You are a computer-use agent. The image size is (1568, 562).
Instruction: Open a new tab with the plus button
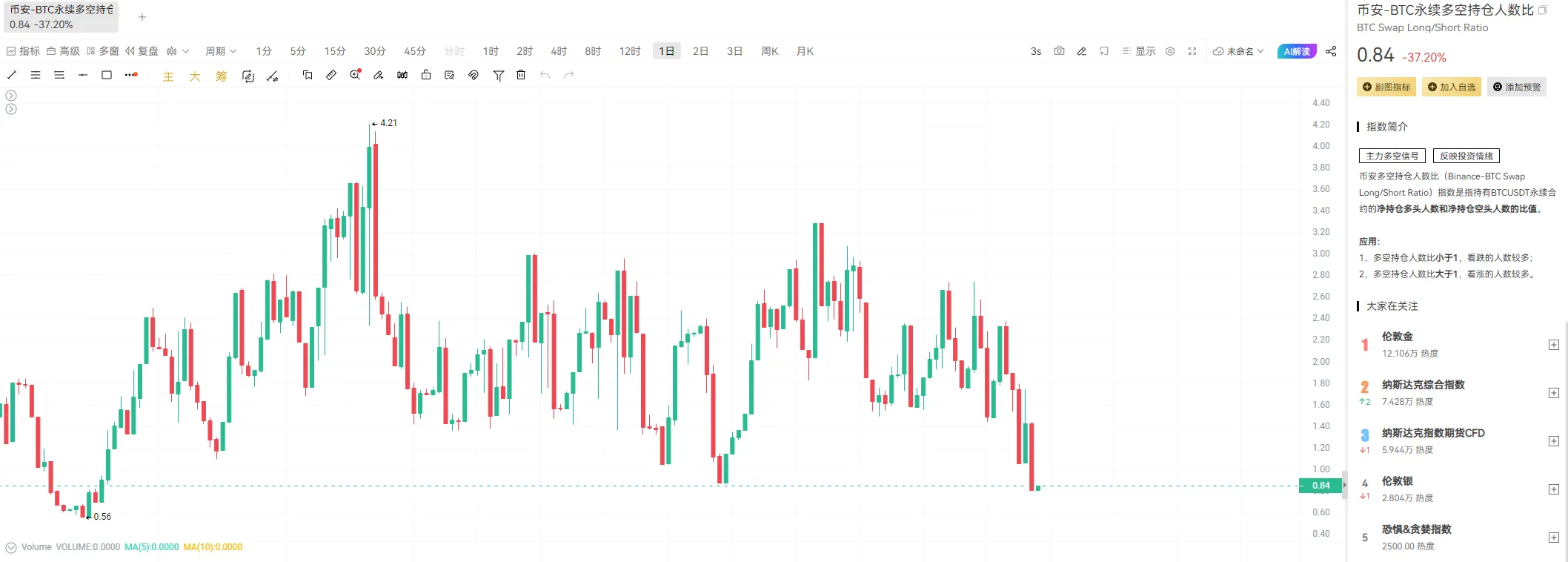pyautogui.click(x=142, y=17)
